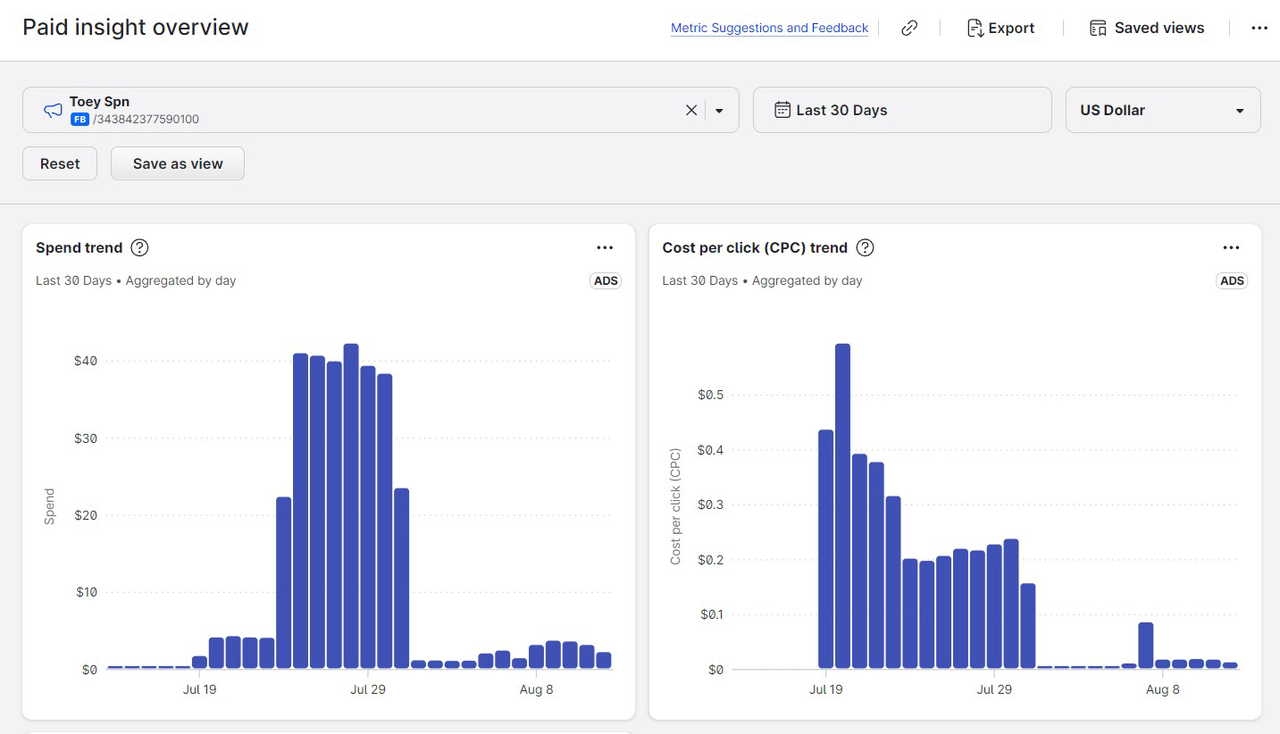
Task: Open the US Dollar currency dropdown
Action: tap(1162, 110)
